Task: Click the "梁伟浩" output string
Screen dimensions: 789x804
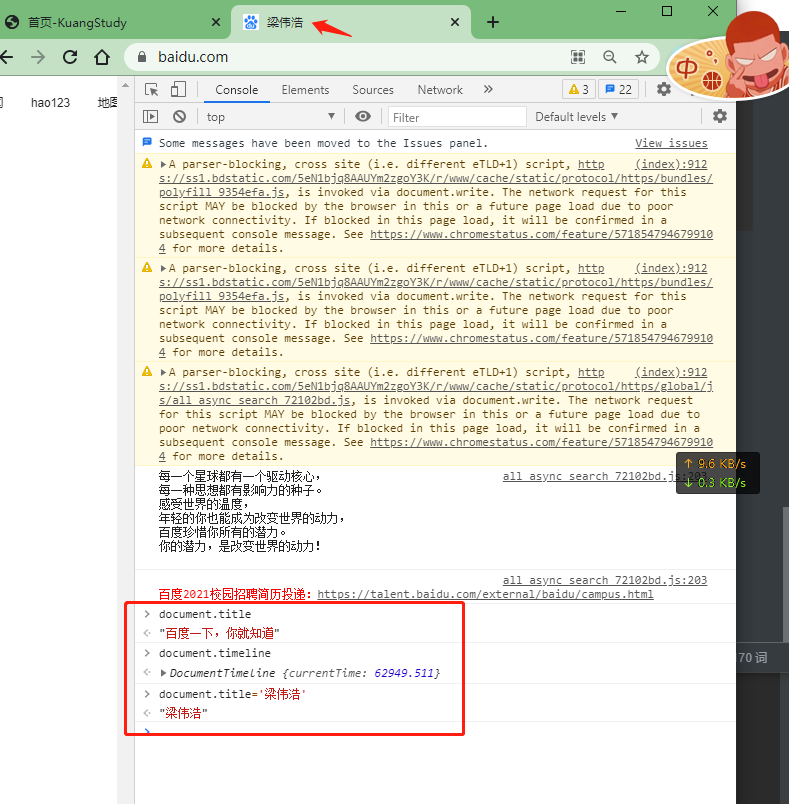Action: pyautogui.click(x=183, y=713)
